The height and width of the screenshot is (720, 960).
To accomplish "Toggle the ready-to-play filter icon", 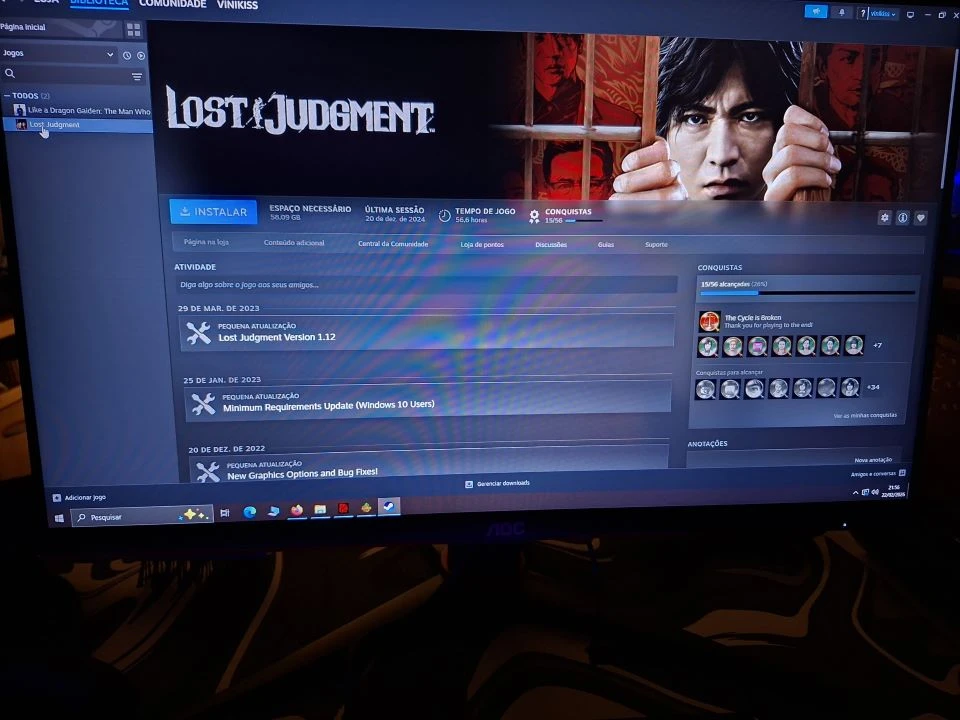I will pyautogui.click(x=141, y=55).
